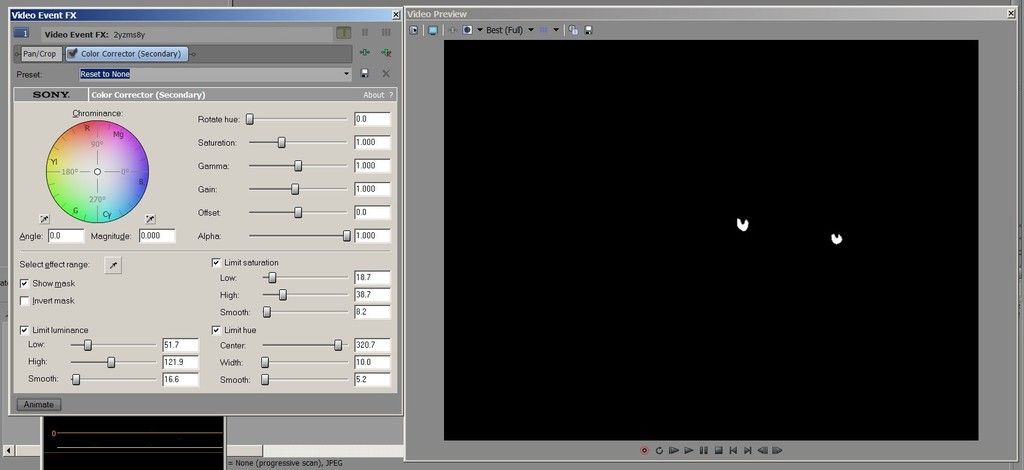Click the select effect range eyedropper
Viewport: 1024px width, 470px height.
[113, 265]
